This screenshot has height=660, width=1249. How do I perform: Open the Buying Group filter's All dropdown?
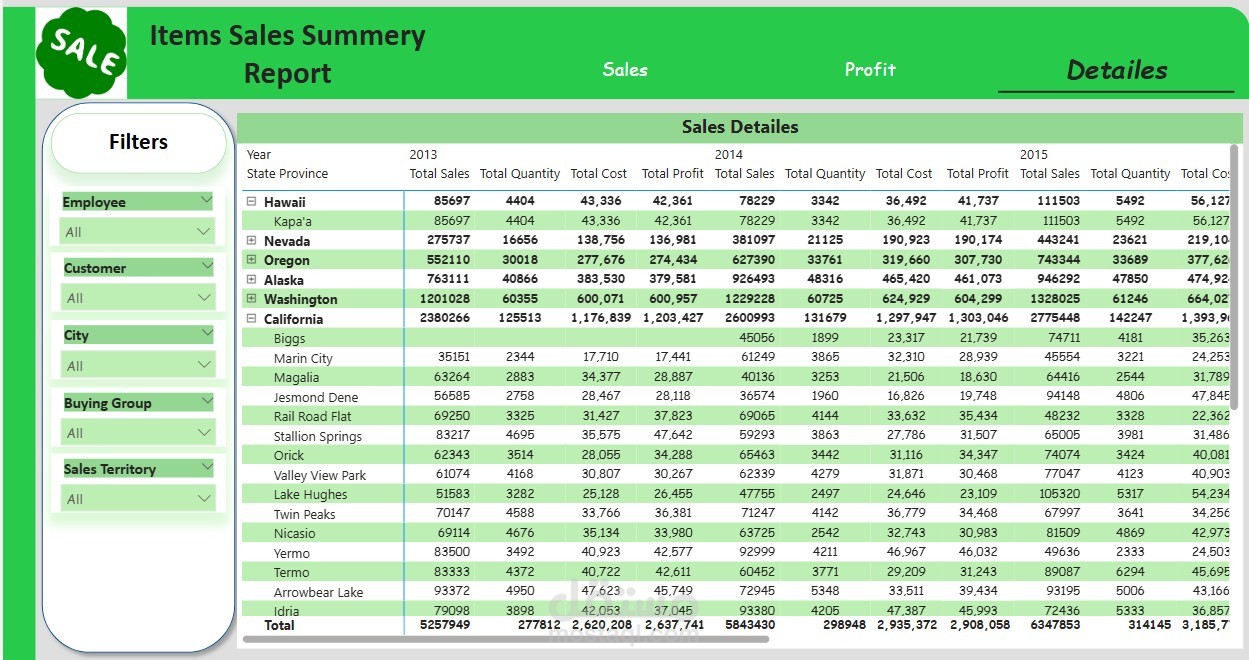(x=138, y=433)
